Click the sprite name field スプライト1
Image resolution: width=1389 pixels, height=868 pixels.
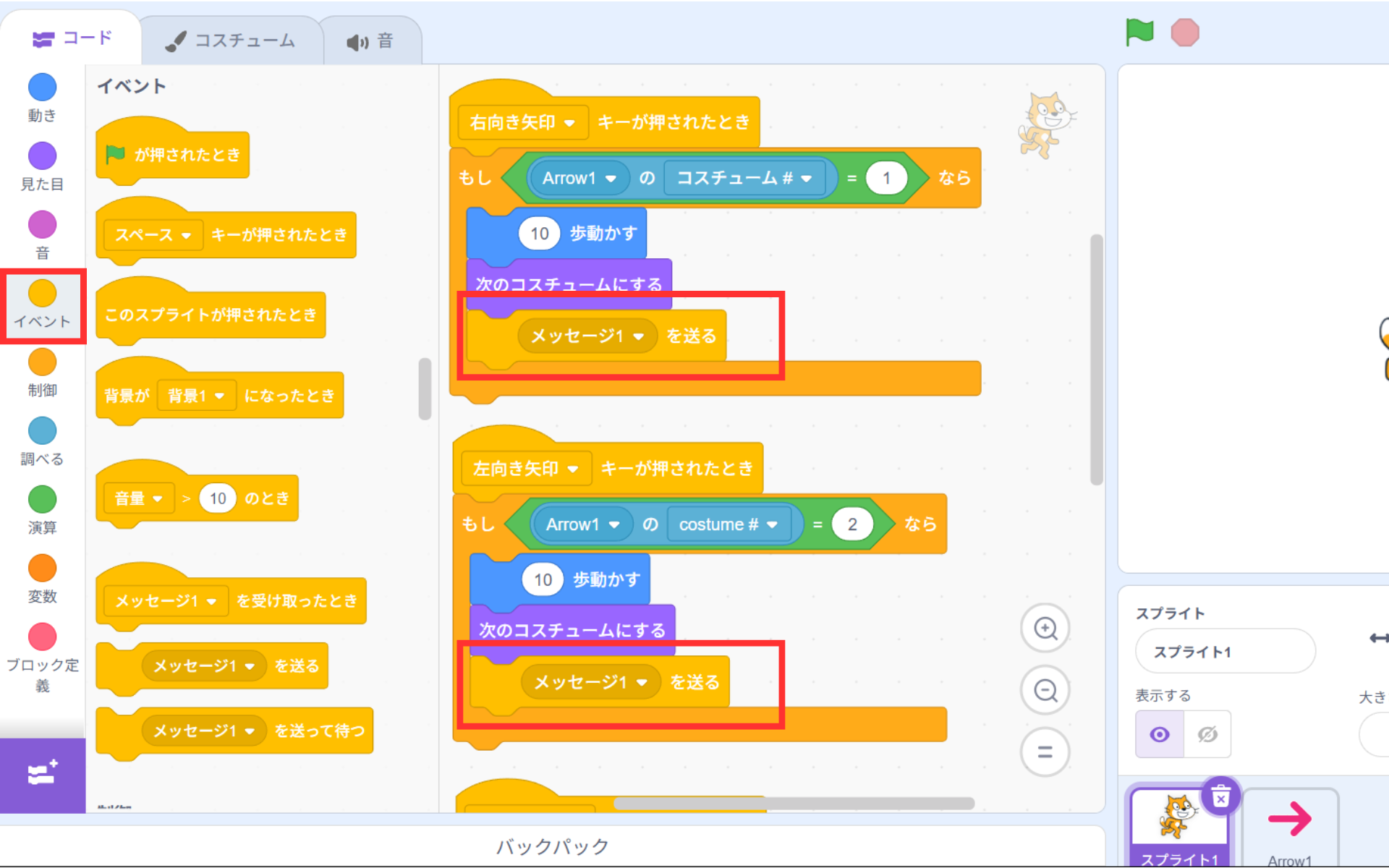(1224, 652)
